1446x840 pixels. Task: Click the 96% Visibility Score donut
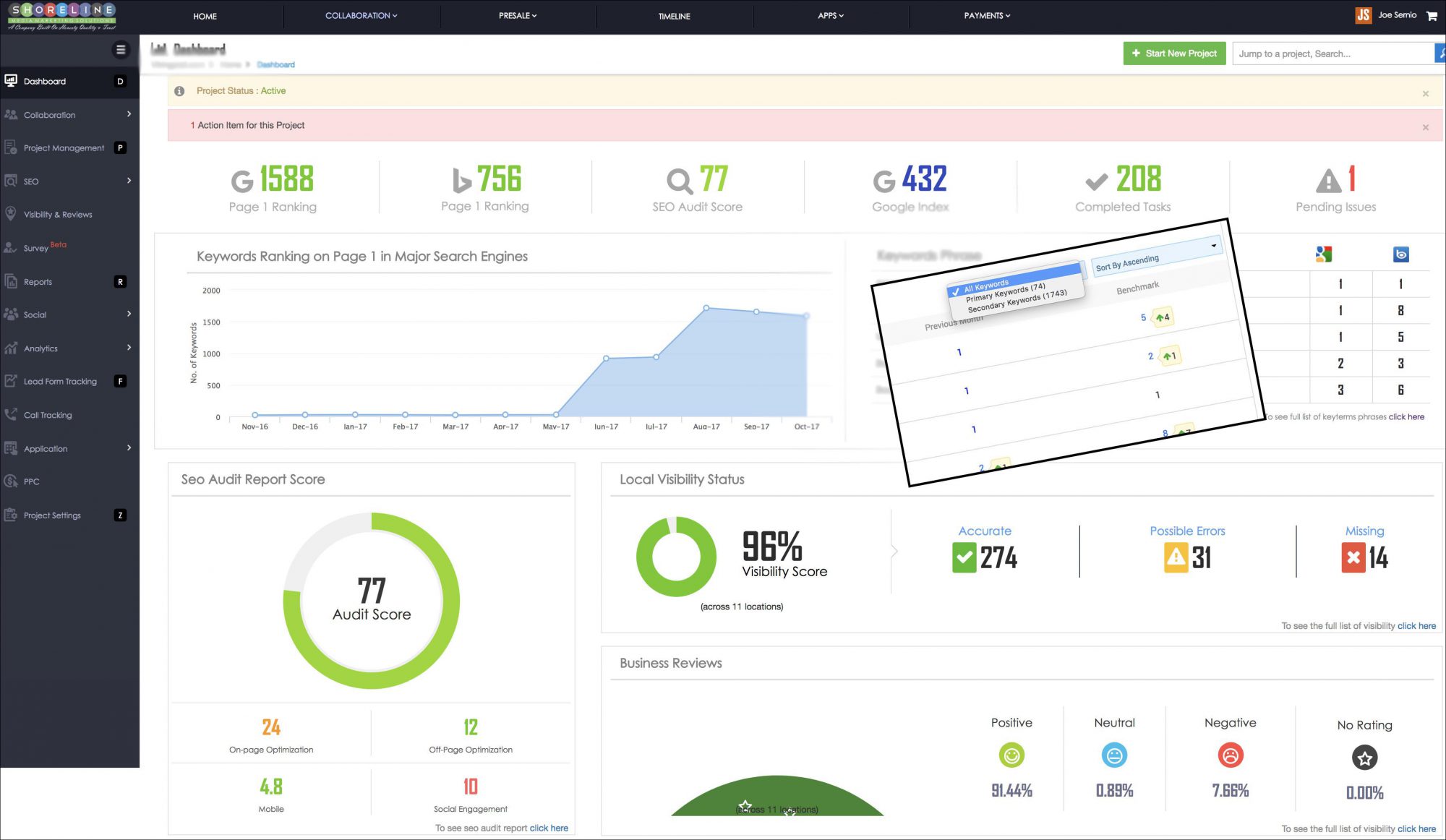point(676,557)
